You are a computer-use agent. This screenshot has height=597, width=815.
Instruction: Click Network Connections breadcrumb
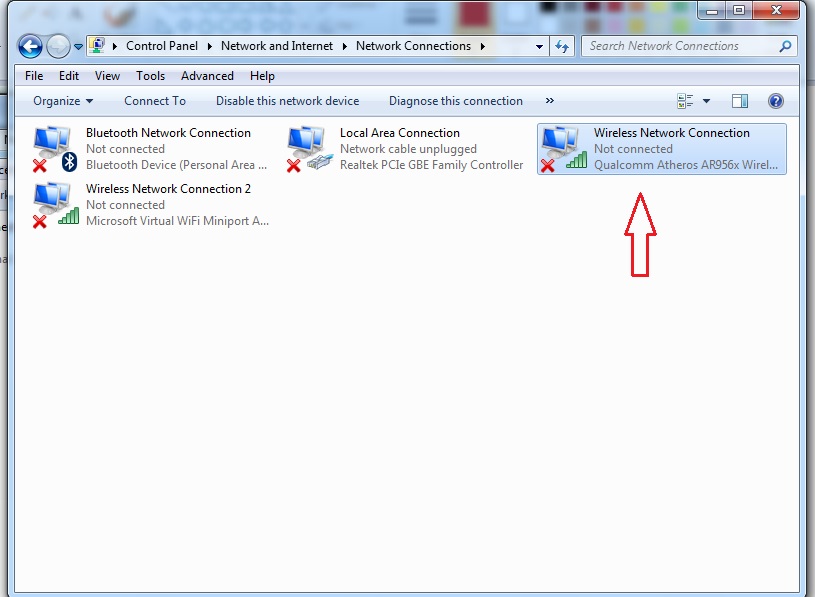point(413,46)
